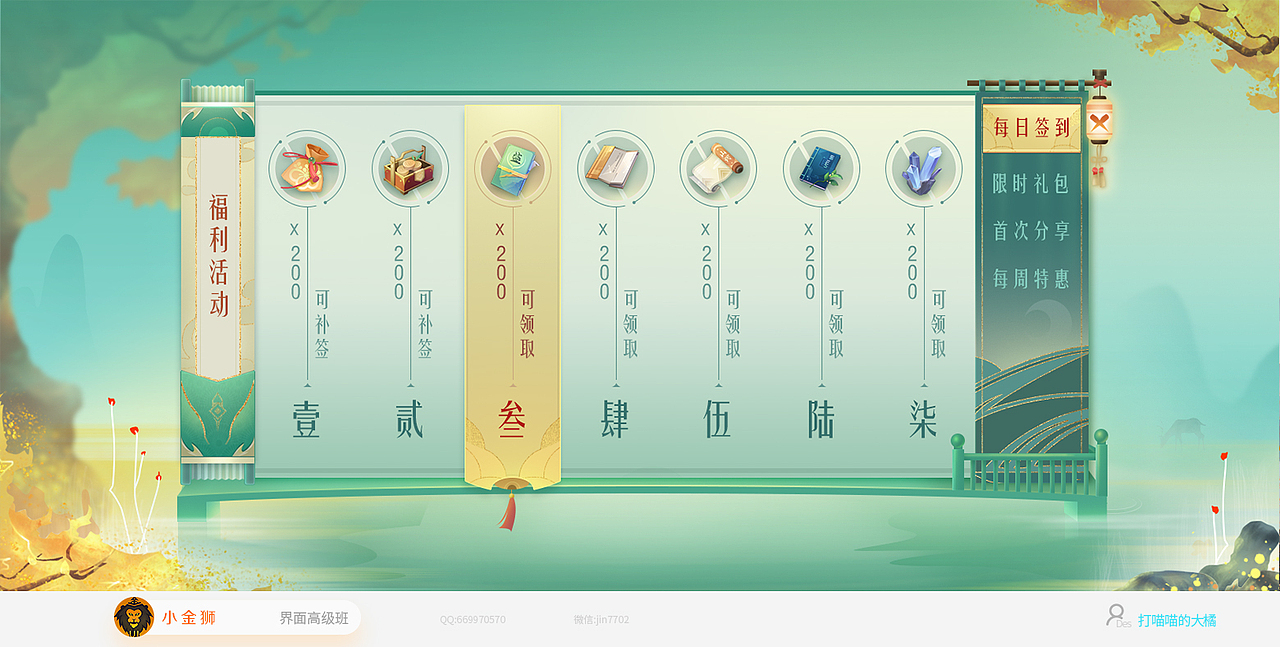Viewport: 1280px width, 647px height.
Task: Select the red envelope reward for day 壹
Action: 307,168
